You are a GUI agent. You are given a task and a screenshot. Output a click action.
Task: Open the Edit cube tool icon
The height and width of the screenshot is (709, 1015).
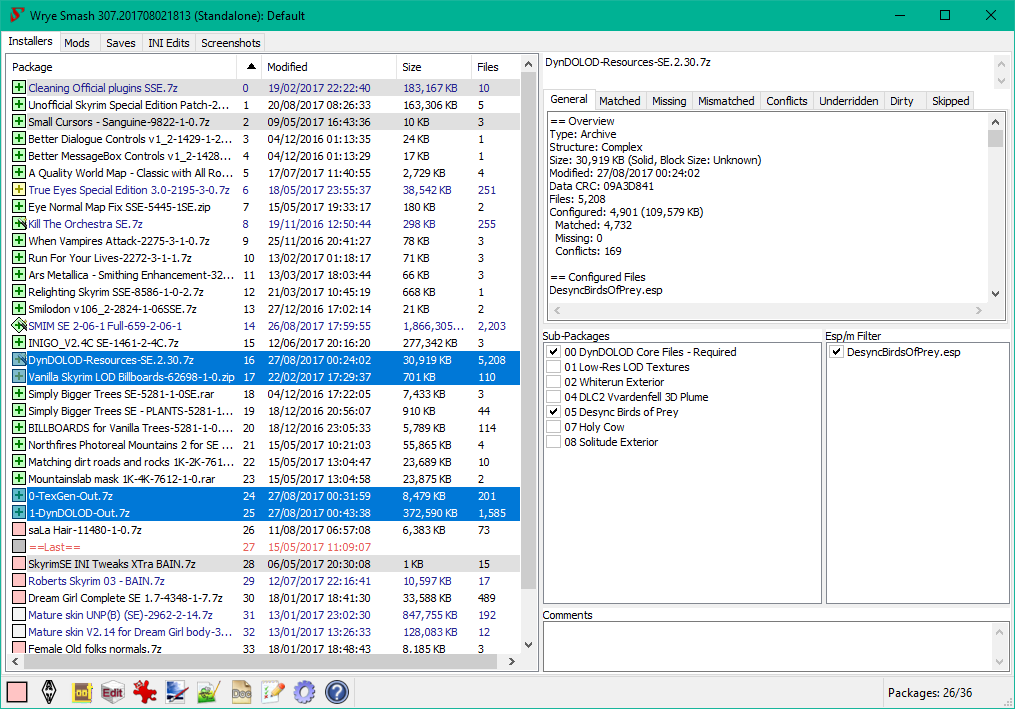click(x=113, y=692)
